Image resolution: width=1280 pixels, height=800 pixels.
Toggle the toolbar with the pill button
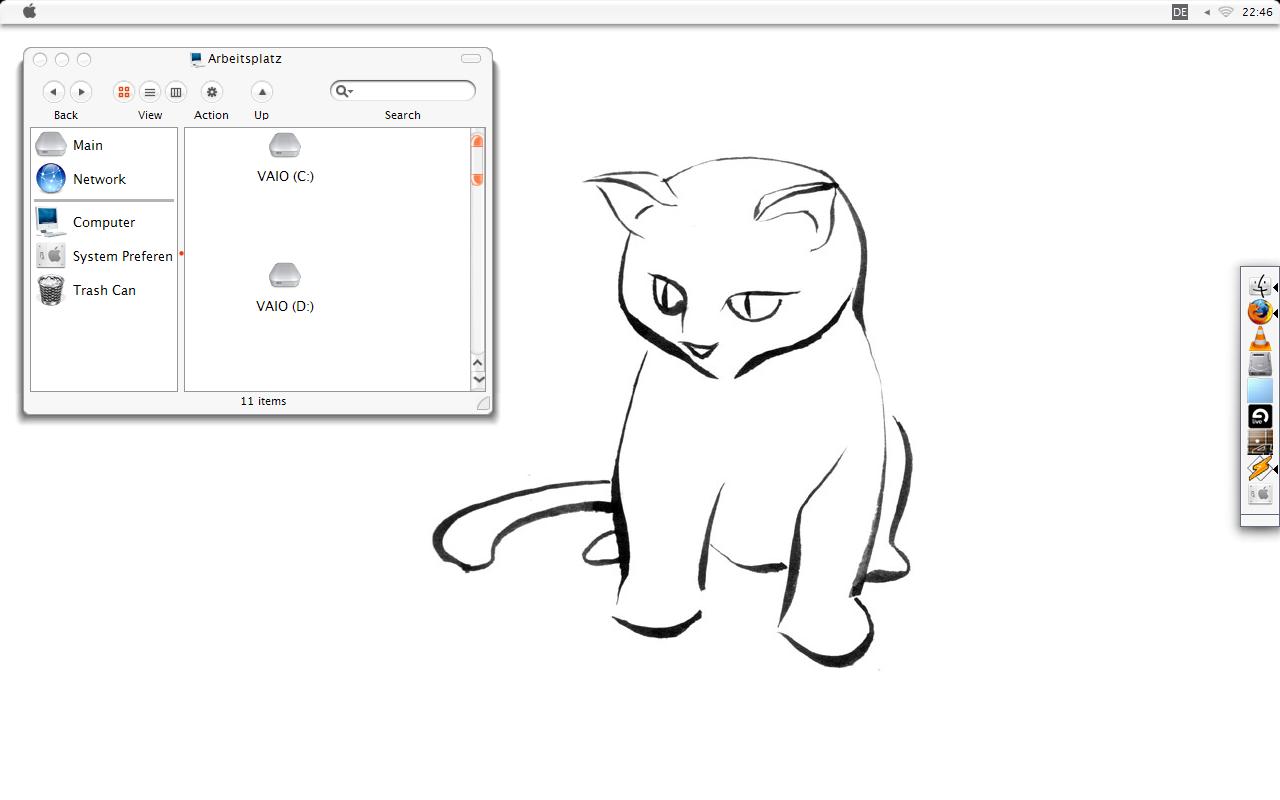pos(471,59)
